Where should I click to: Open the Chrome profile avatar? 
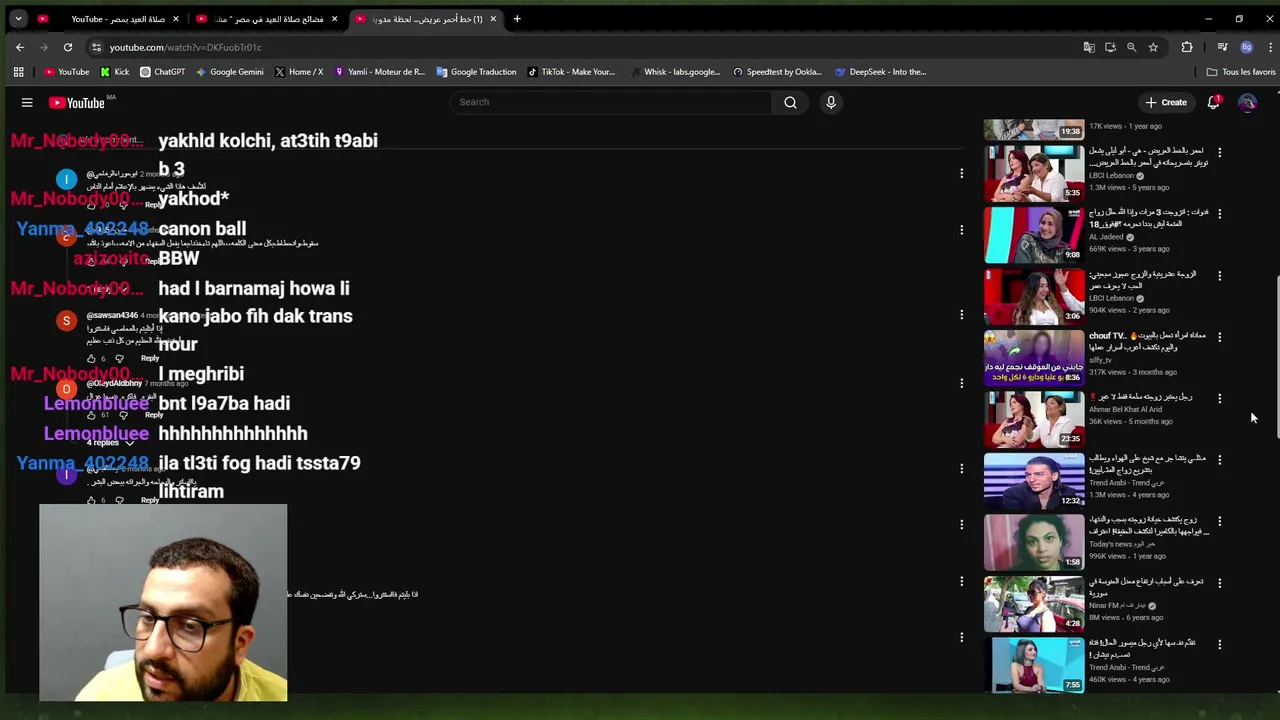pyautogui.click(x=1246, y=47)
